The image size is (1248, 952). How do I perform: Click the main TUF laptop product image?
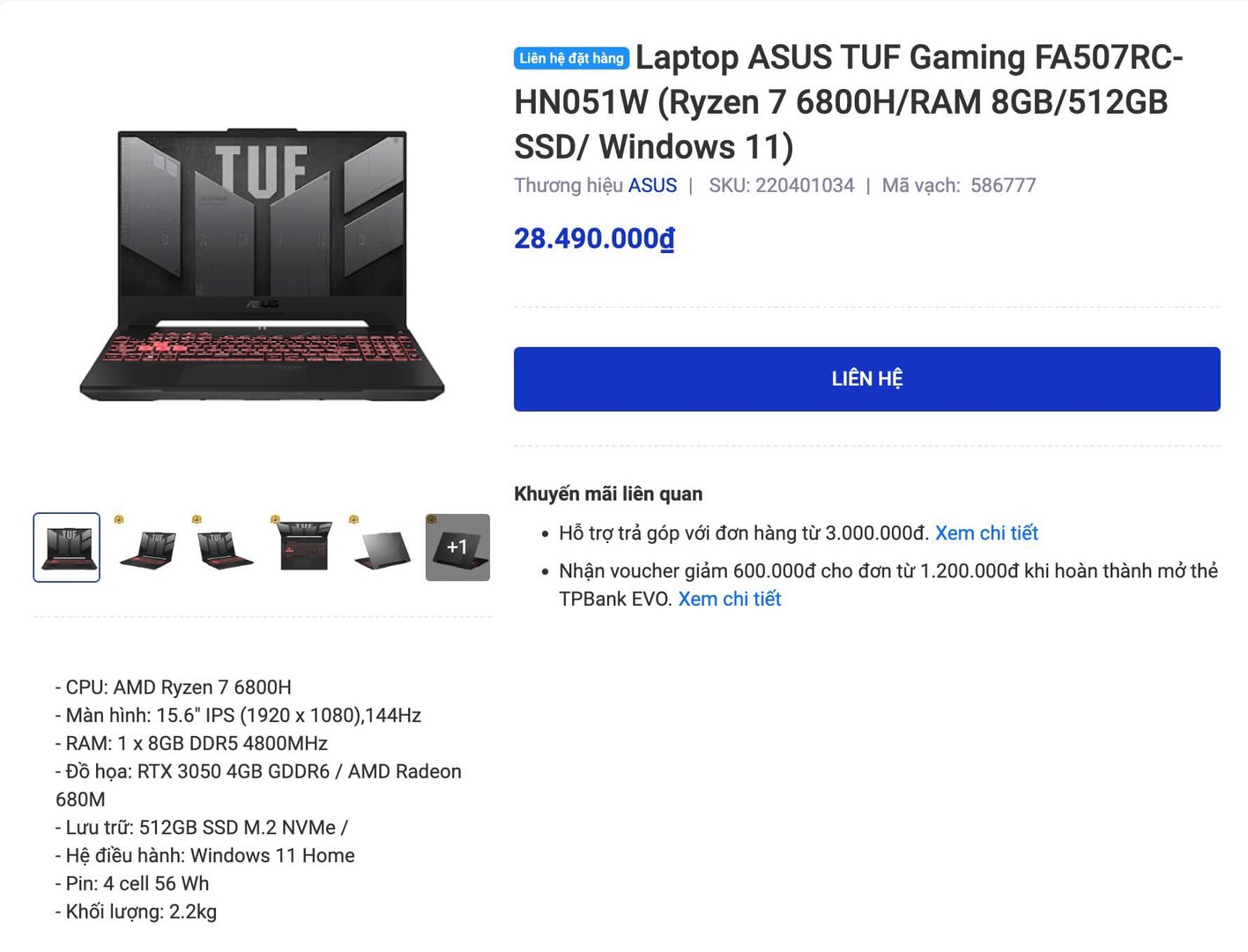pos(262,264)
